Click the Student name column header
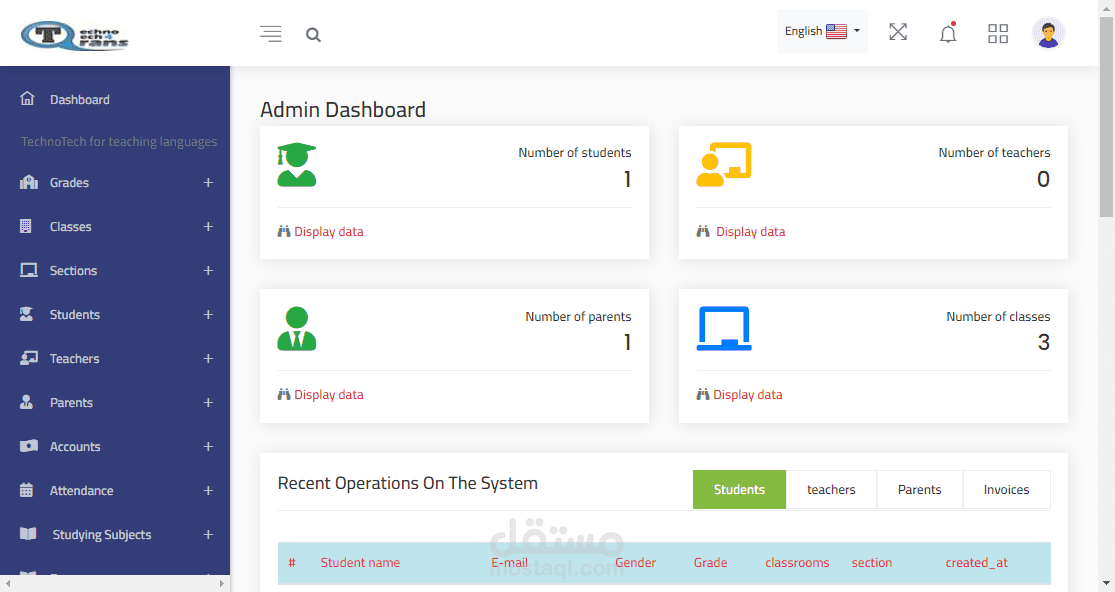 coord(360,563)
